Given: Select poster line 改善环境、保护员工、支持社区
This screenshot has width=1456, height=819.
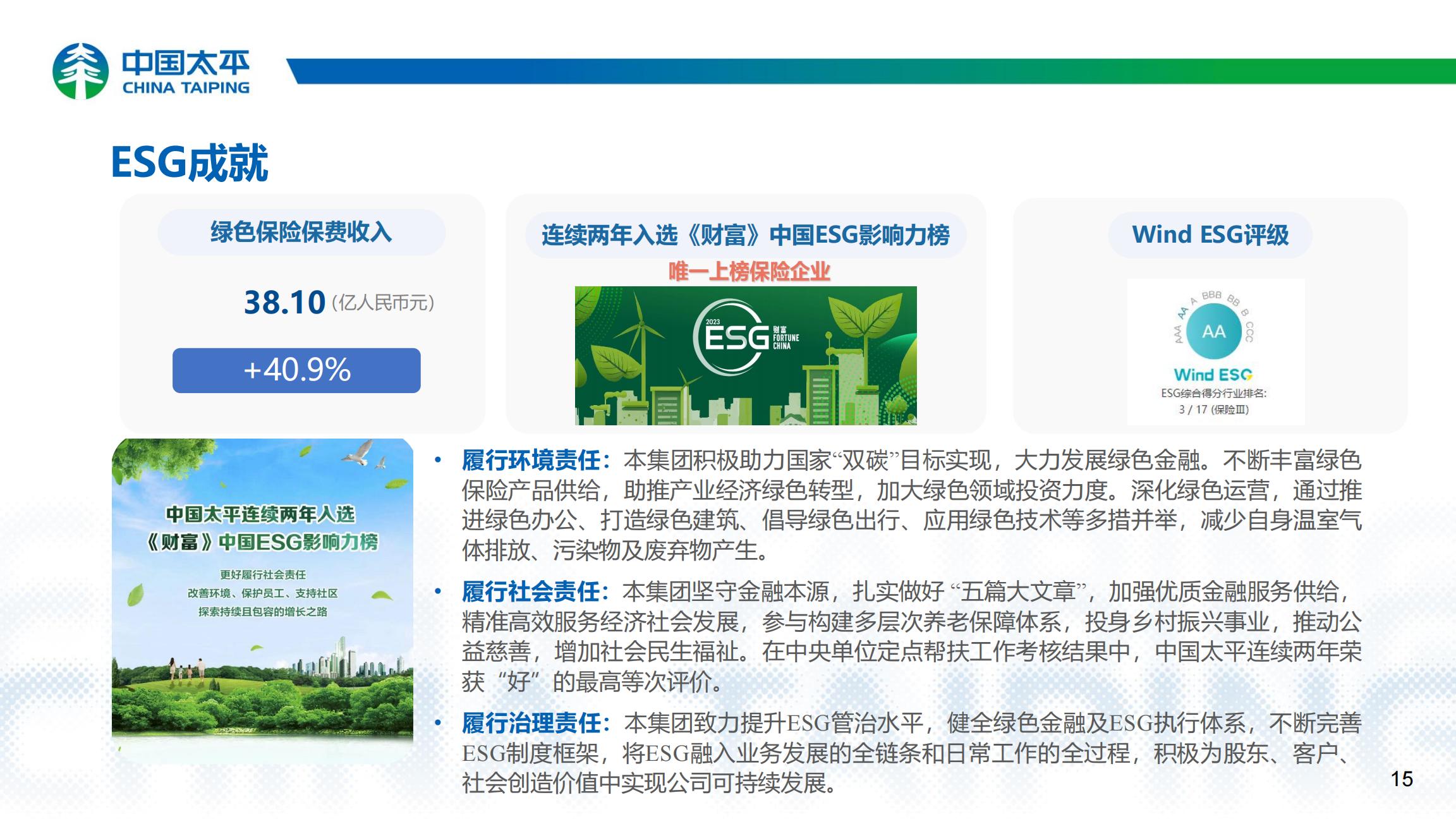Looking at the screenshot, I should coord(263,593).
